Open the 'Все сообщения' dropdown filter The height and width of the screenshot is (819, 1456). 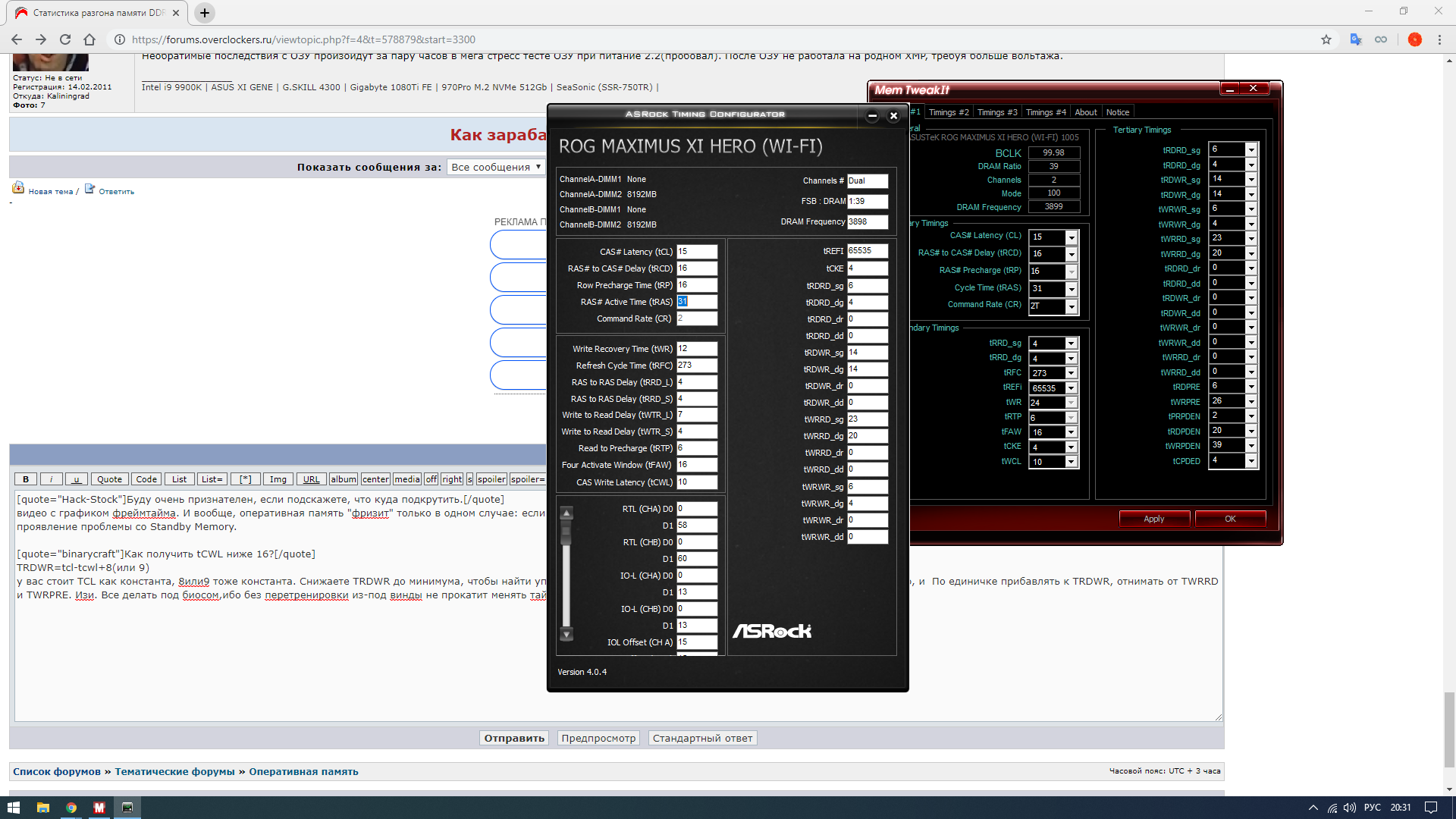coord(496,167)
